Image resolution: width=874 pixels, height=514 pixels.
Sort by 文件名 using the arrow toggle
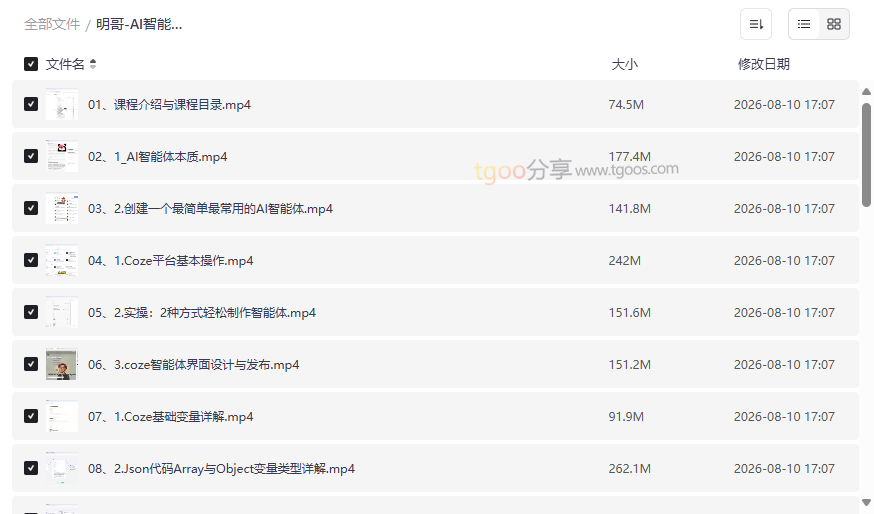point(93,64)
